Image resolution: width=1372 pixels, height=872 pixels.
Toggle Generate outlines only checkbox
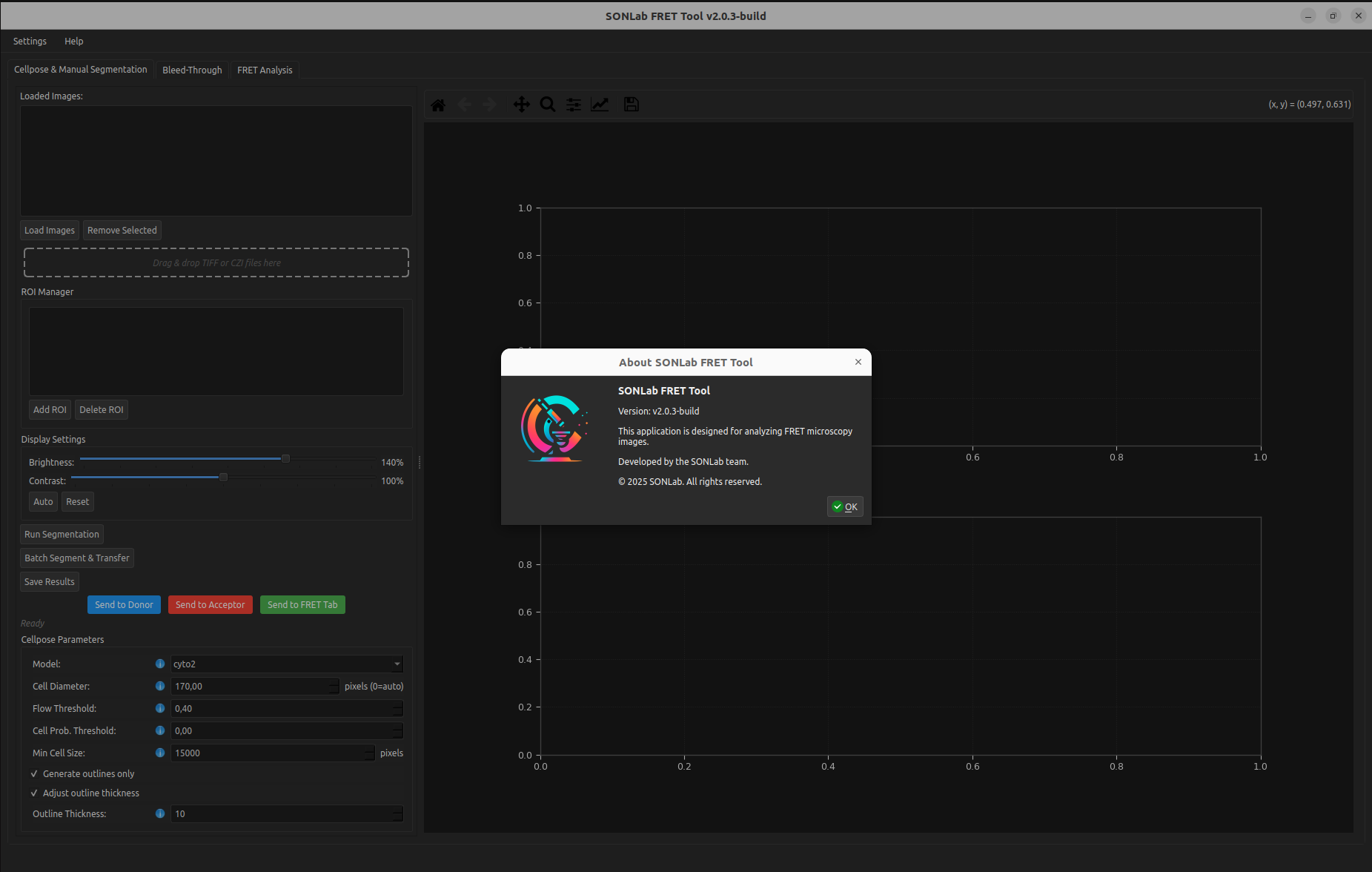coord(34,773)
